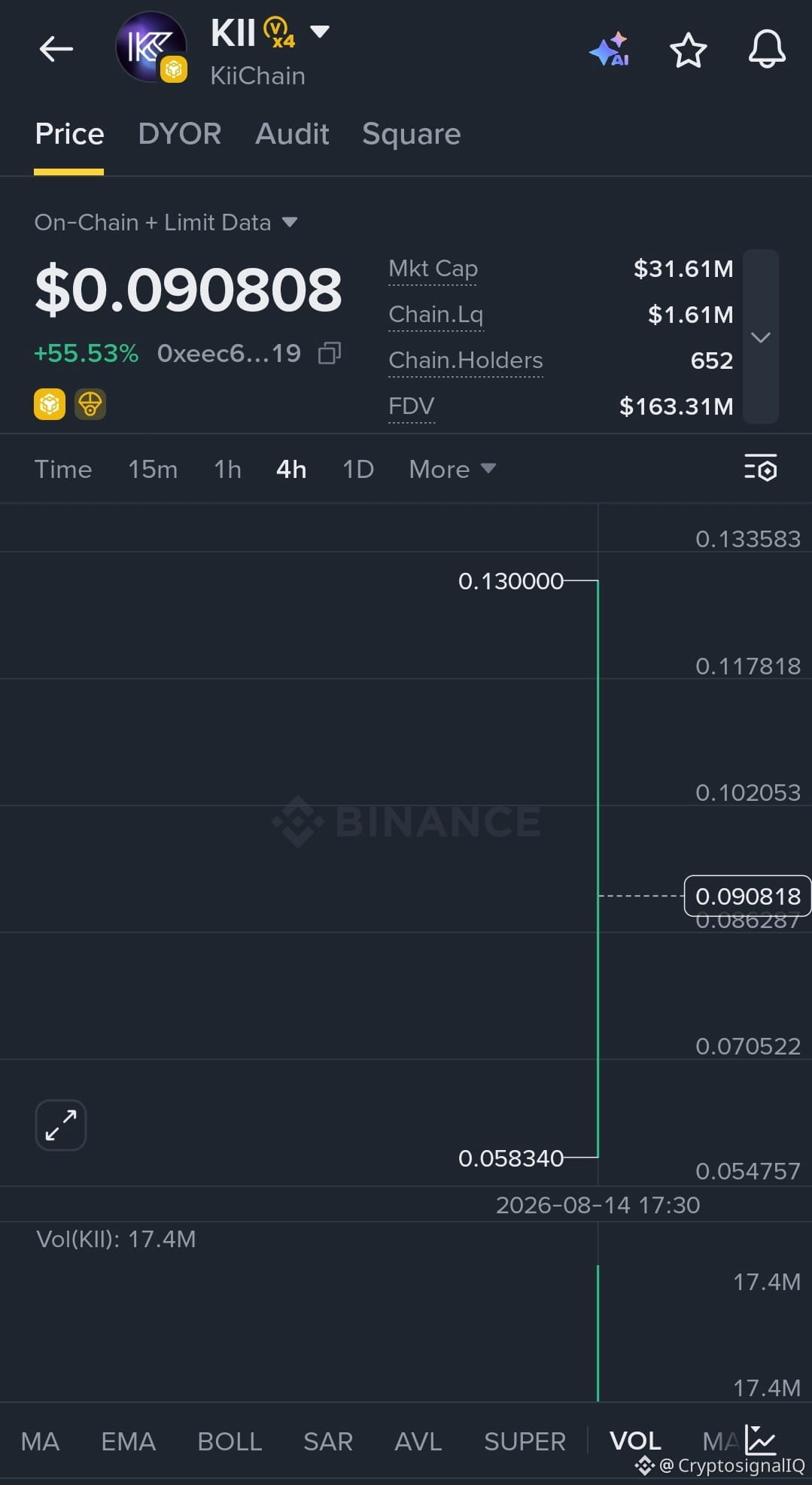Expand chart to fullscreen view
Screen dimensions: 812x1485
tap(61, 1125)
